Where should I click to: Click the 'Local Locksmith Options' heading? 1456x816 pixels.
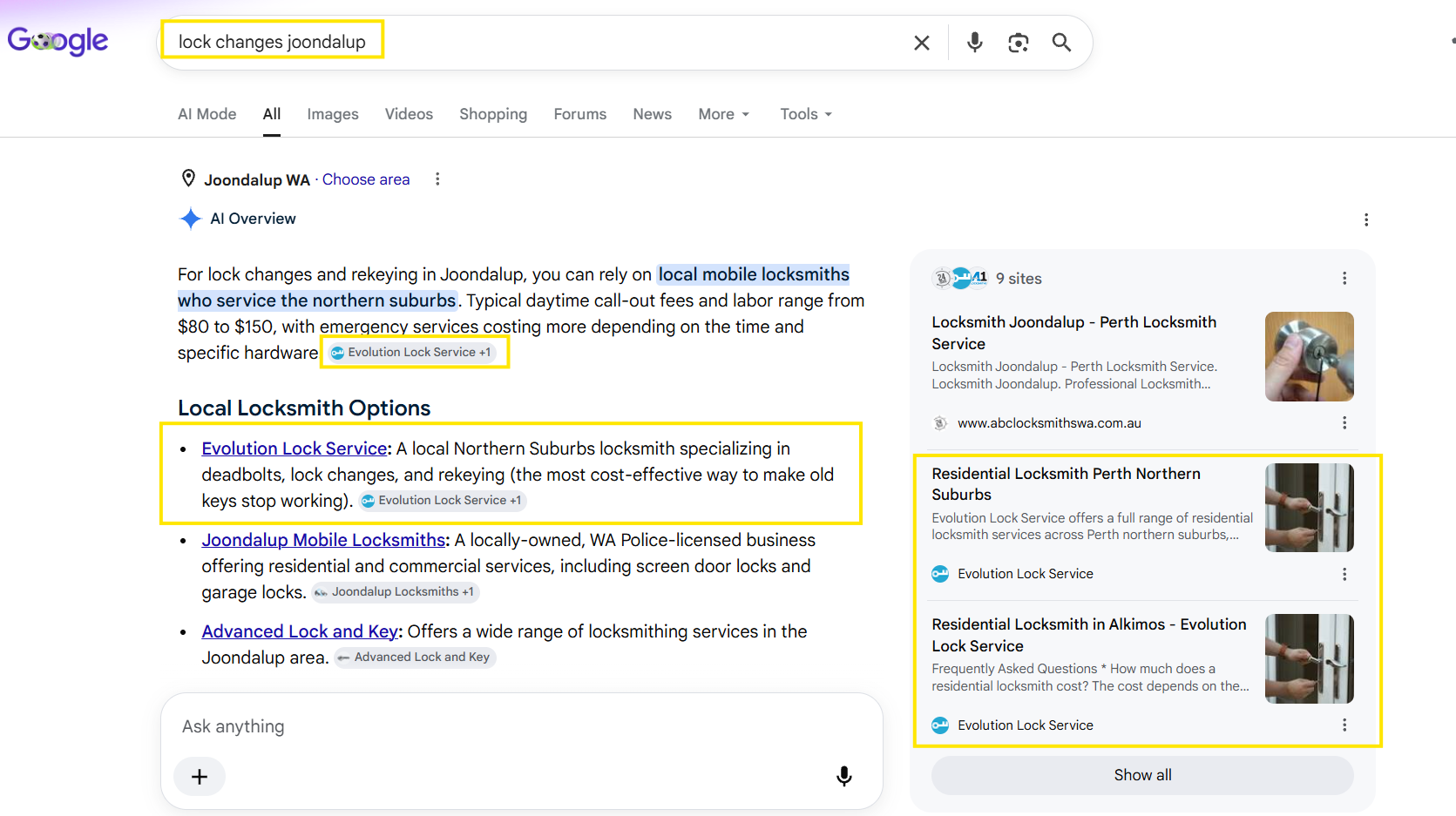pyautogui.click(x=304, y=408)
